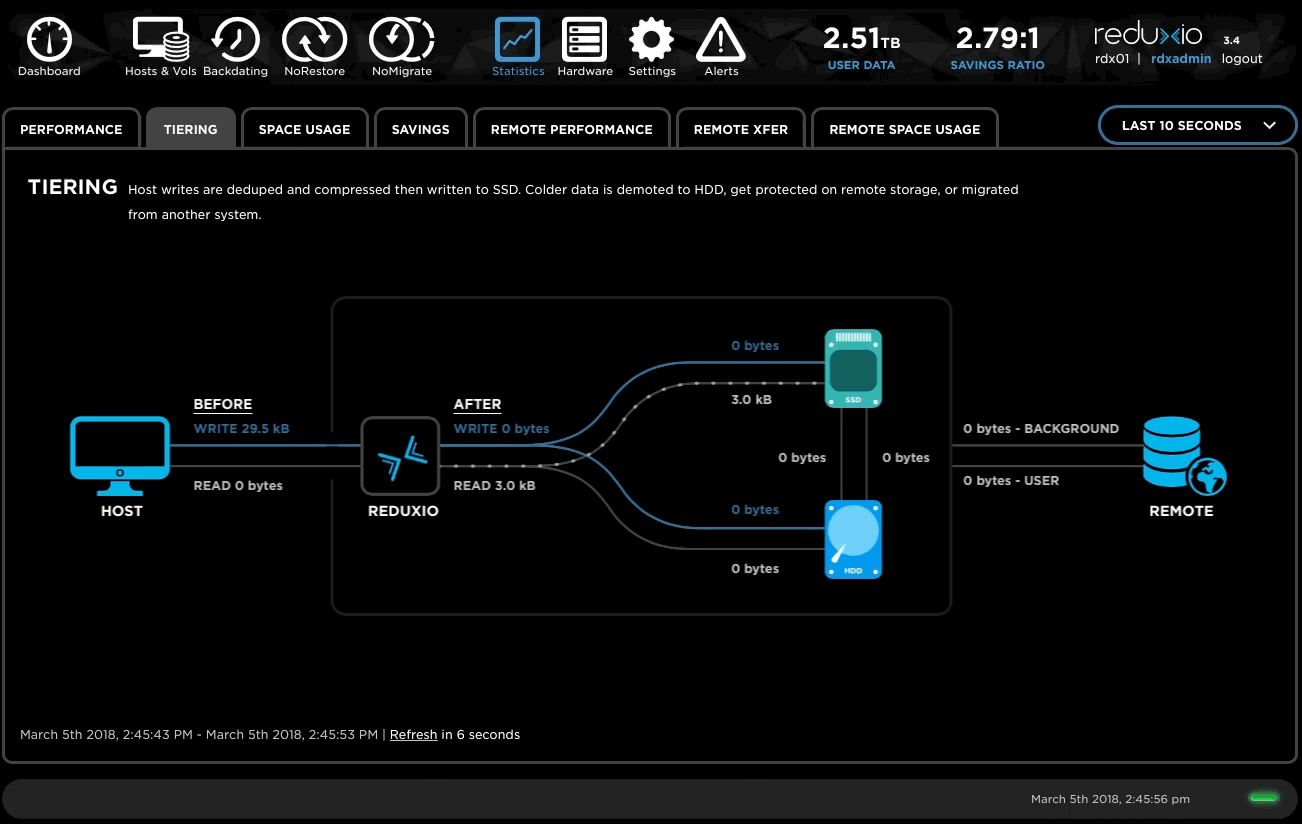Click the SSD drive icon

click(853, 368)
